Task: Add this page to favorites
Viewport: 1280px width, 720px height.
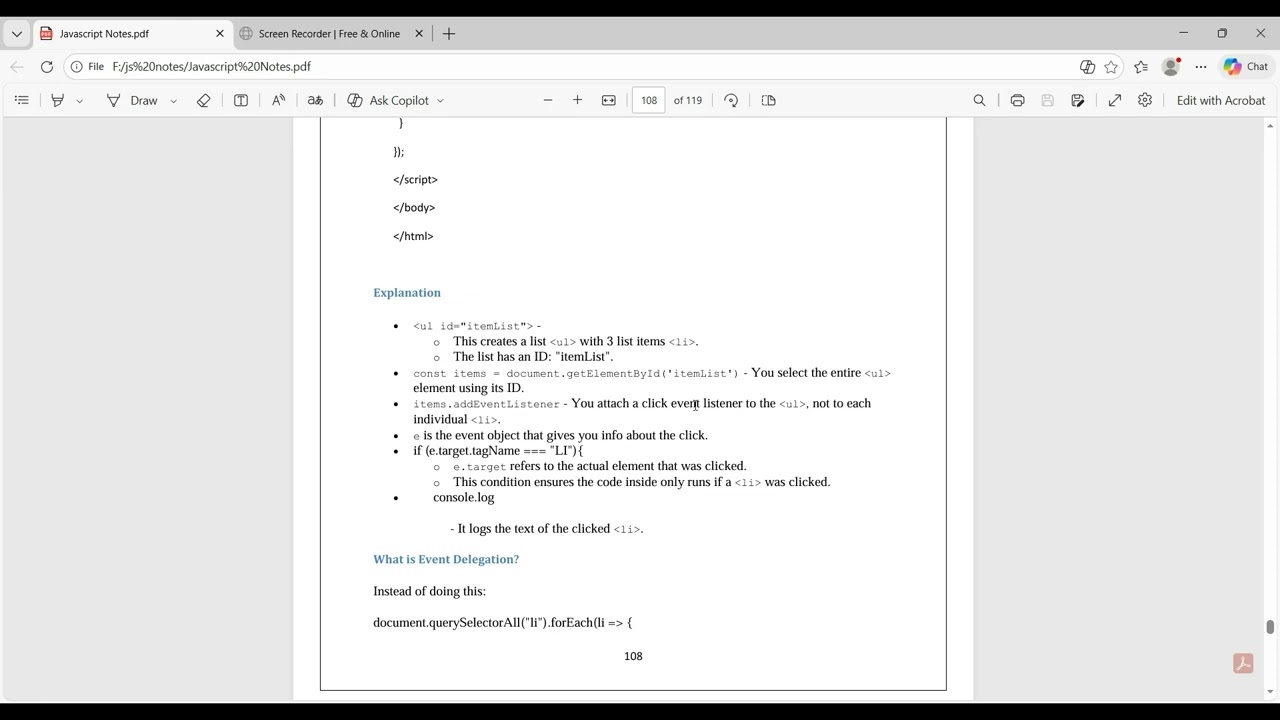Action: click(x=1111, y=67)
